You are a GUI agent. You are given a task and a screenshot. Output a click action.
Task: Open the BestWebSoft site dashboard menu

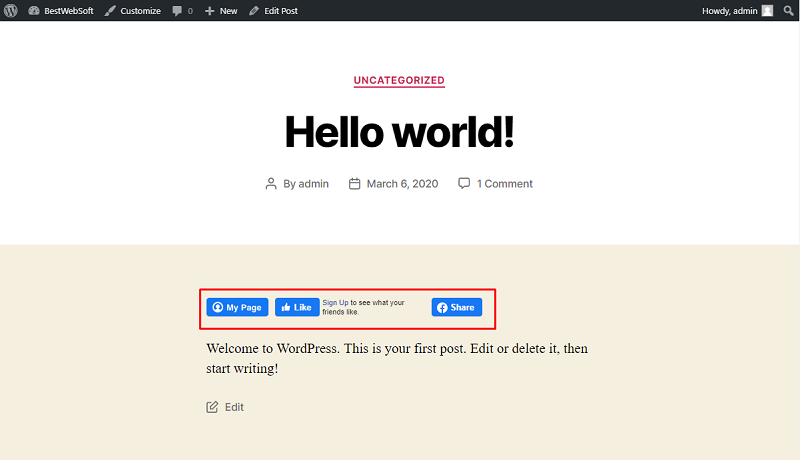(61, 11)
